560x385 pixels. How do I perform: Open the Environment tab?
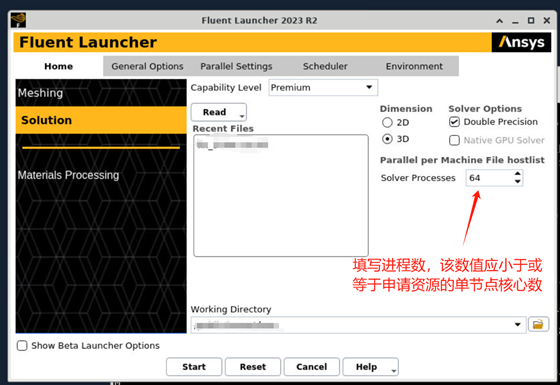(x=414, y=66)
